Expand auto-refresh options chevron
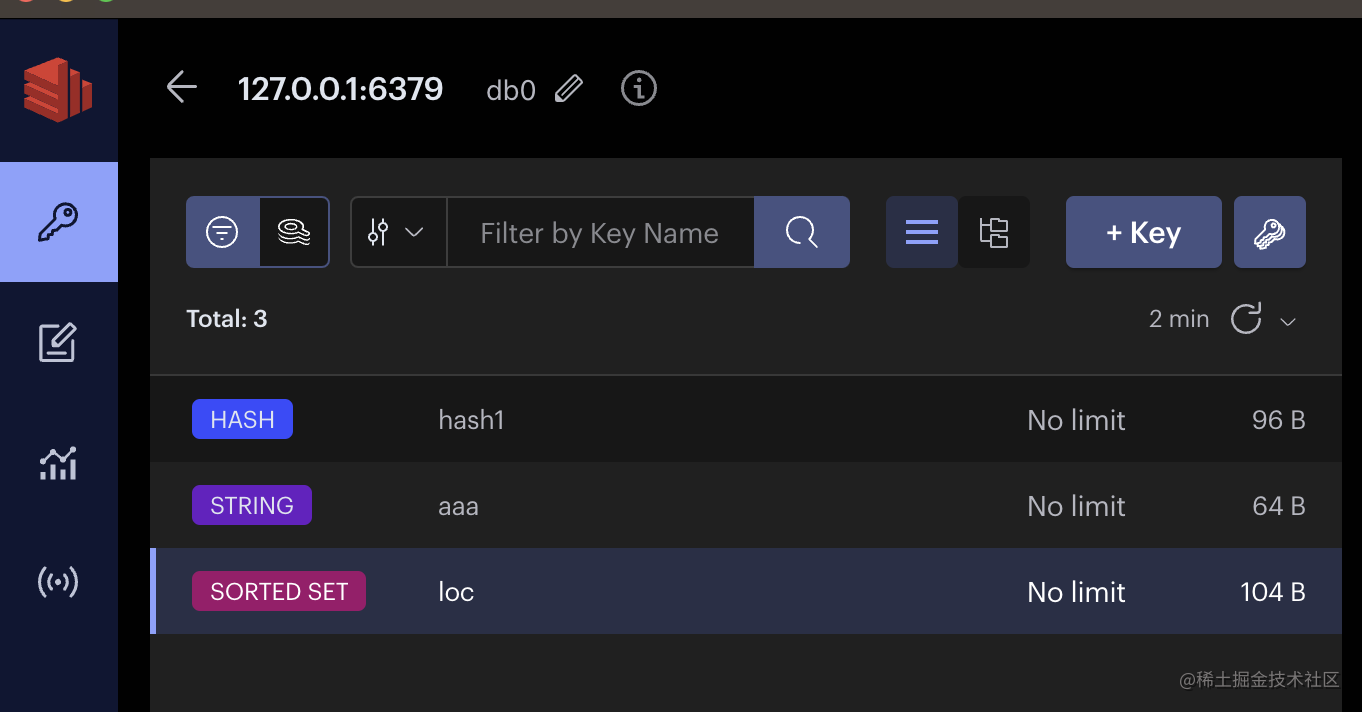 click(1288, 321)
